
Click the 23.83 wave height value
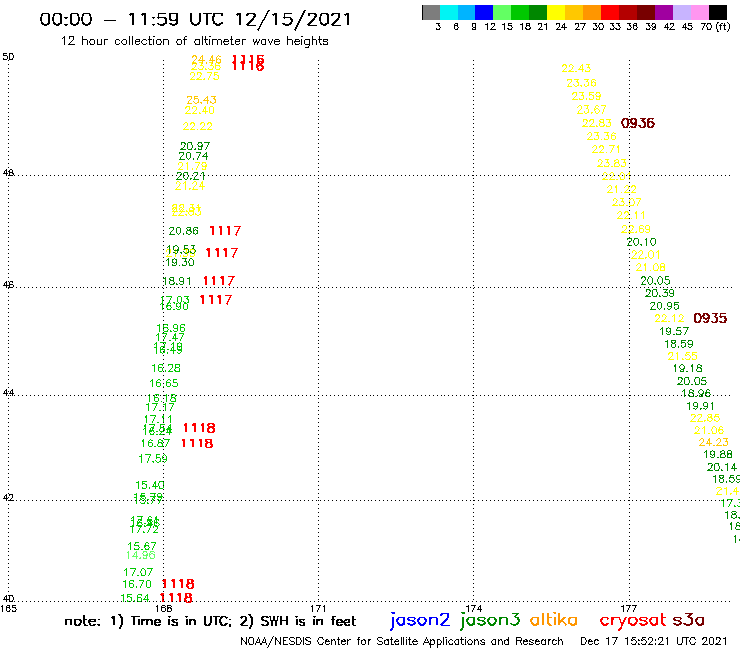612,163
